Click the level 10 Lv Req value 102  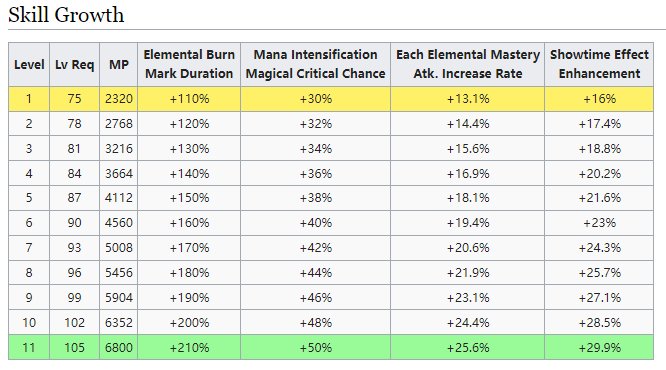(74, 322)
